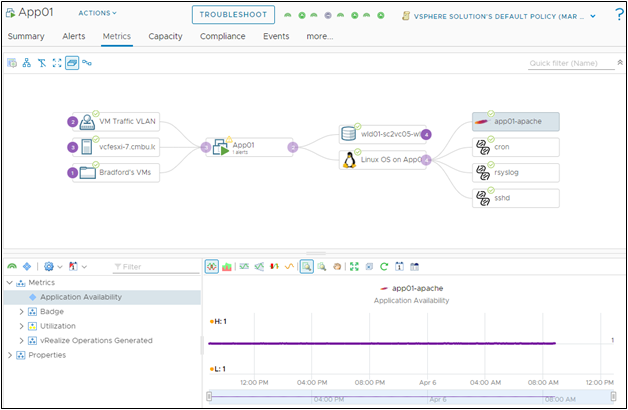Image resolution: width=628 pixels, height=410 pixels.
Task: Toggle the highlighted zoom magnifier icon
Action: pyautogui.click(x=307, y=266)
